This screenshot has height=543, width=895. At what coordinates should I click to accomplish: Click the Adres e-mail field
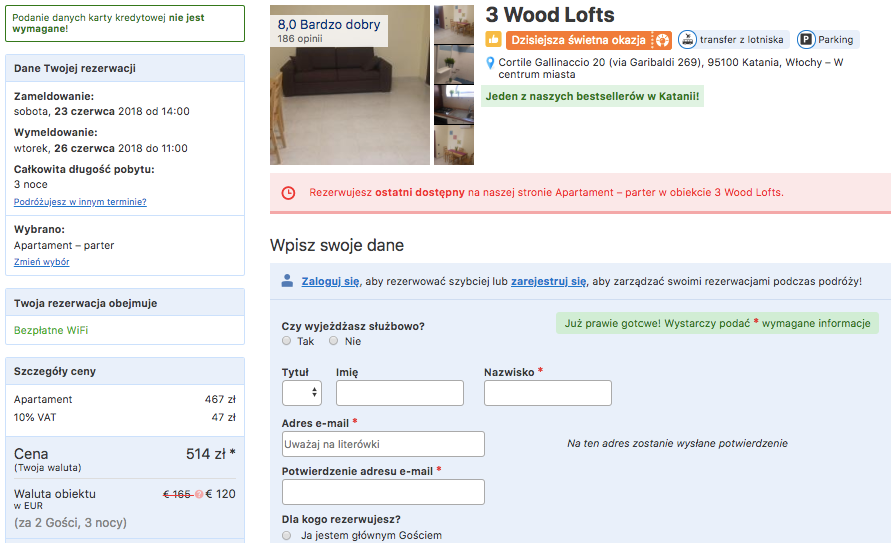click(383, 444)
